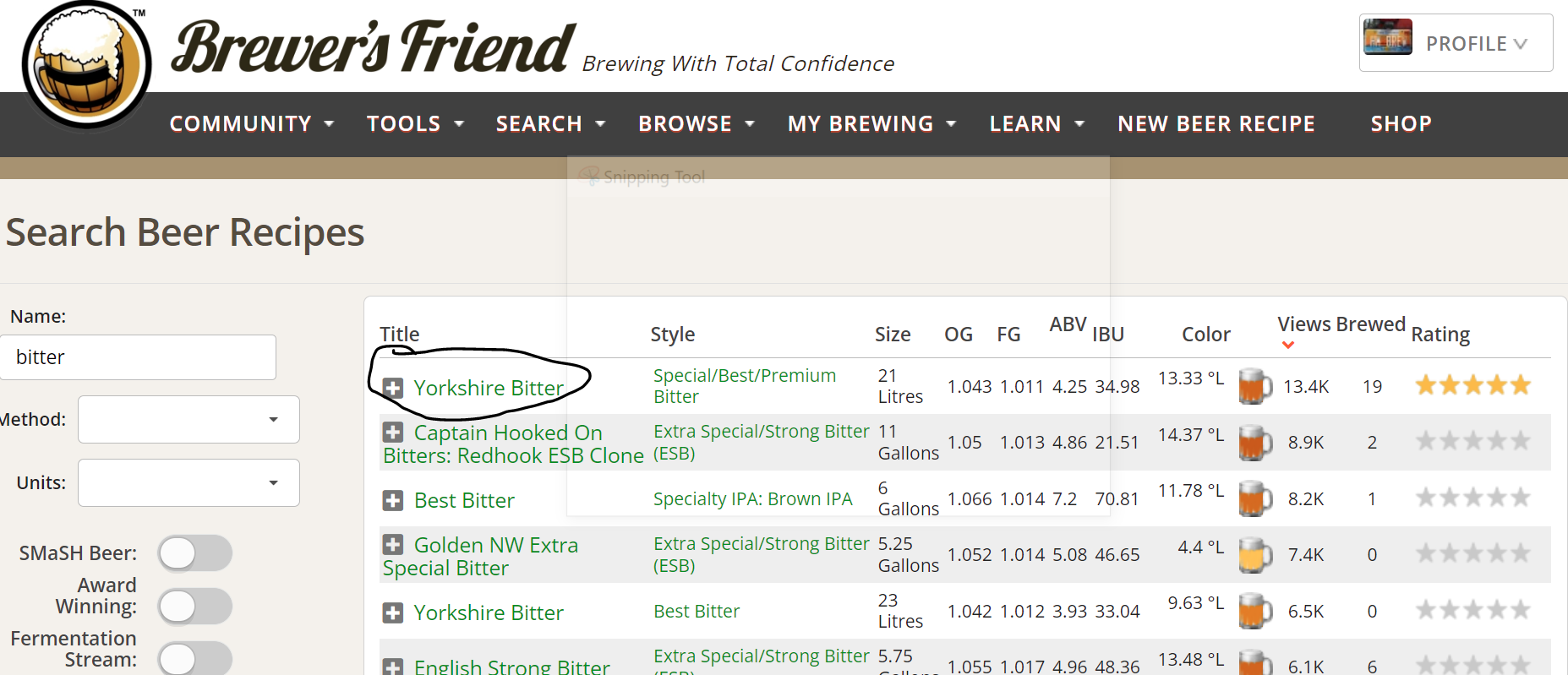Sort results by IBU column
This screenshot has width=1568, height=675.
click(1107, 335)
